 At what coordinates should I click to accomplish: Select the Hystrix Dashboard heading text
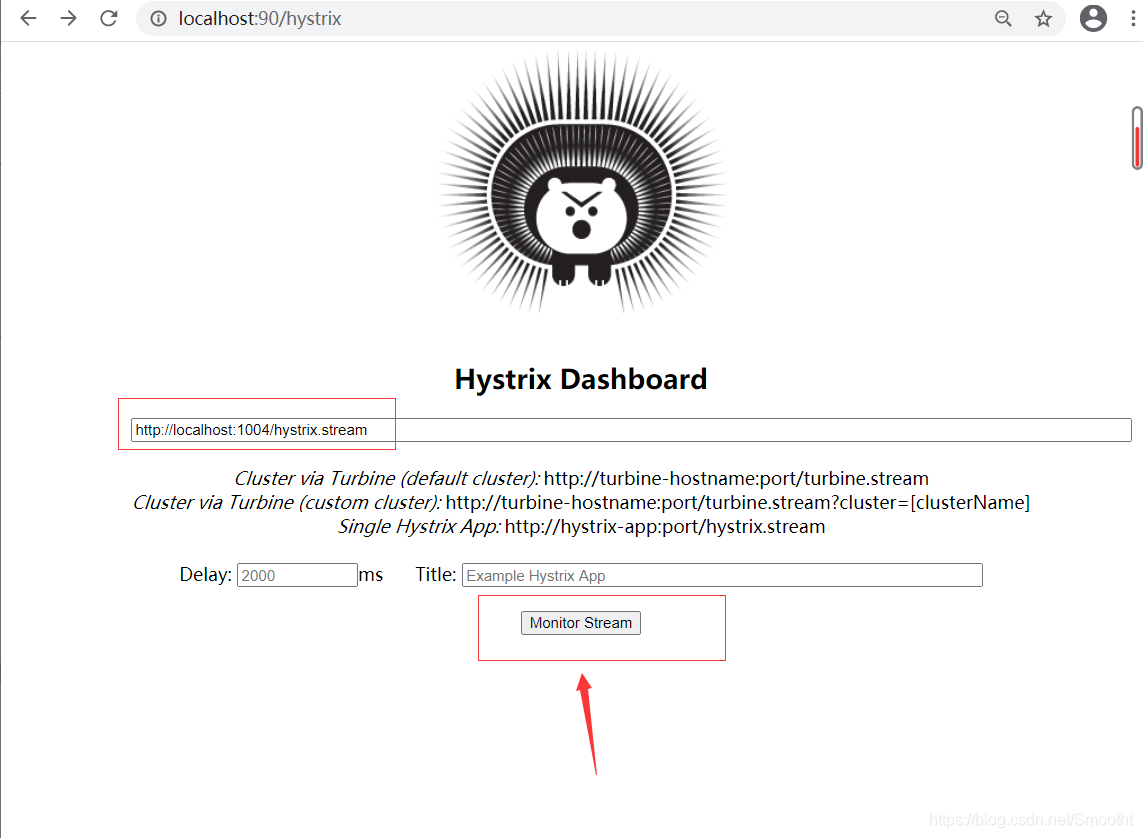pyautogui.click(x=581, y=380)
